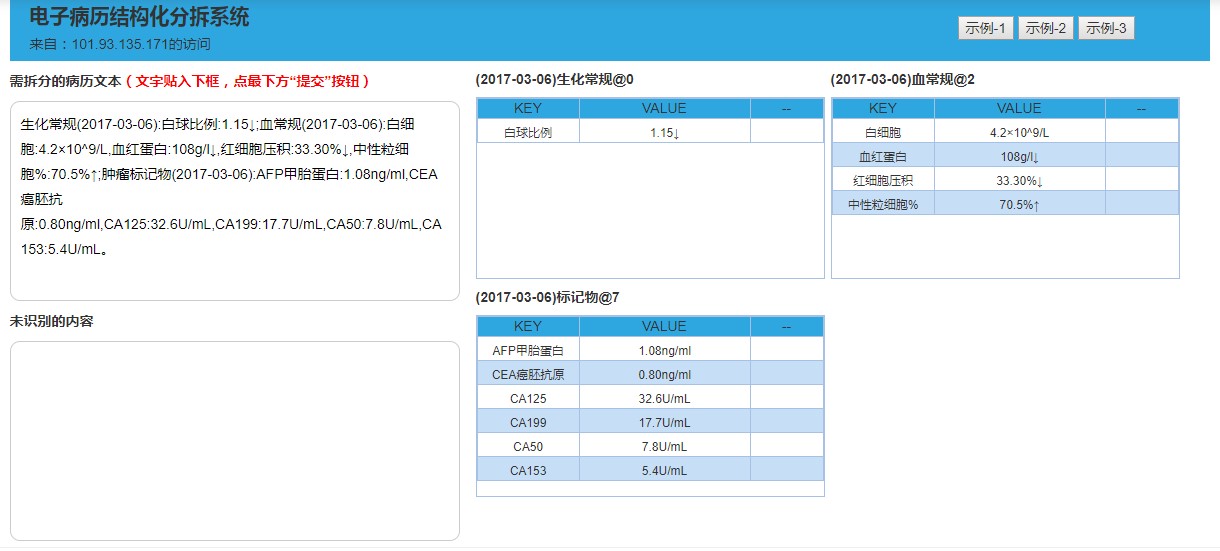Click the empty 未识别的内容 text area
1220x551 pixels.
tap(234, 440)
